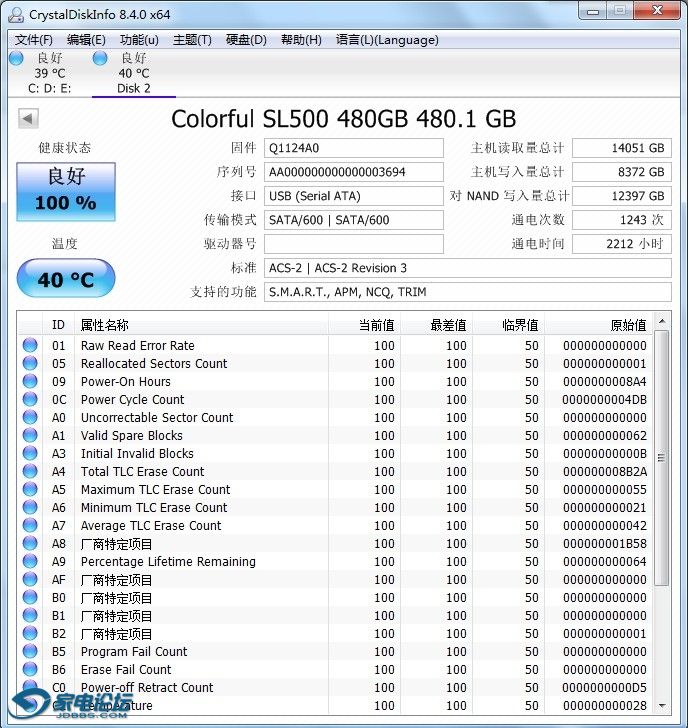Viewport: 688px width, 728px height.
Task: Click the status orb for Uncorrectable Sector Count
Action: pos(30,417)
